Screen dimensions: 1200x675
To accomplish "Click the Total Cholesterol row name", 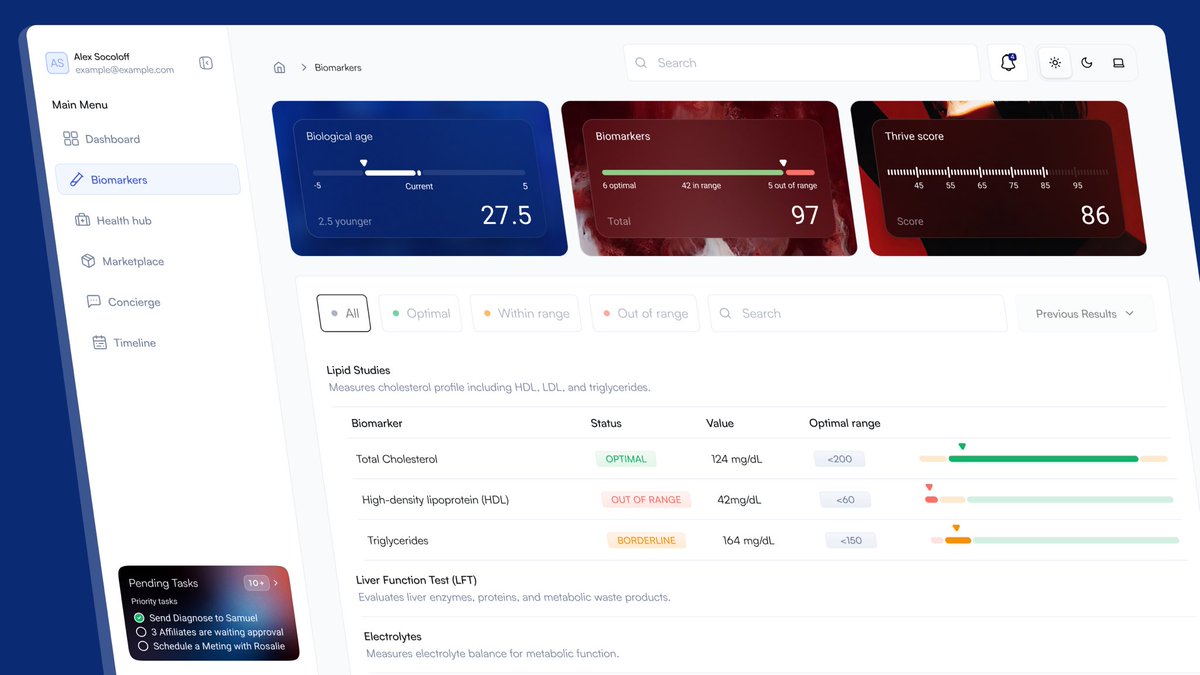I will (x=397, y=459).
